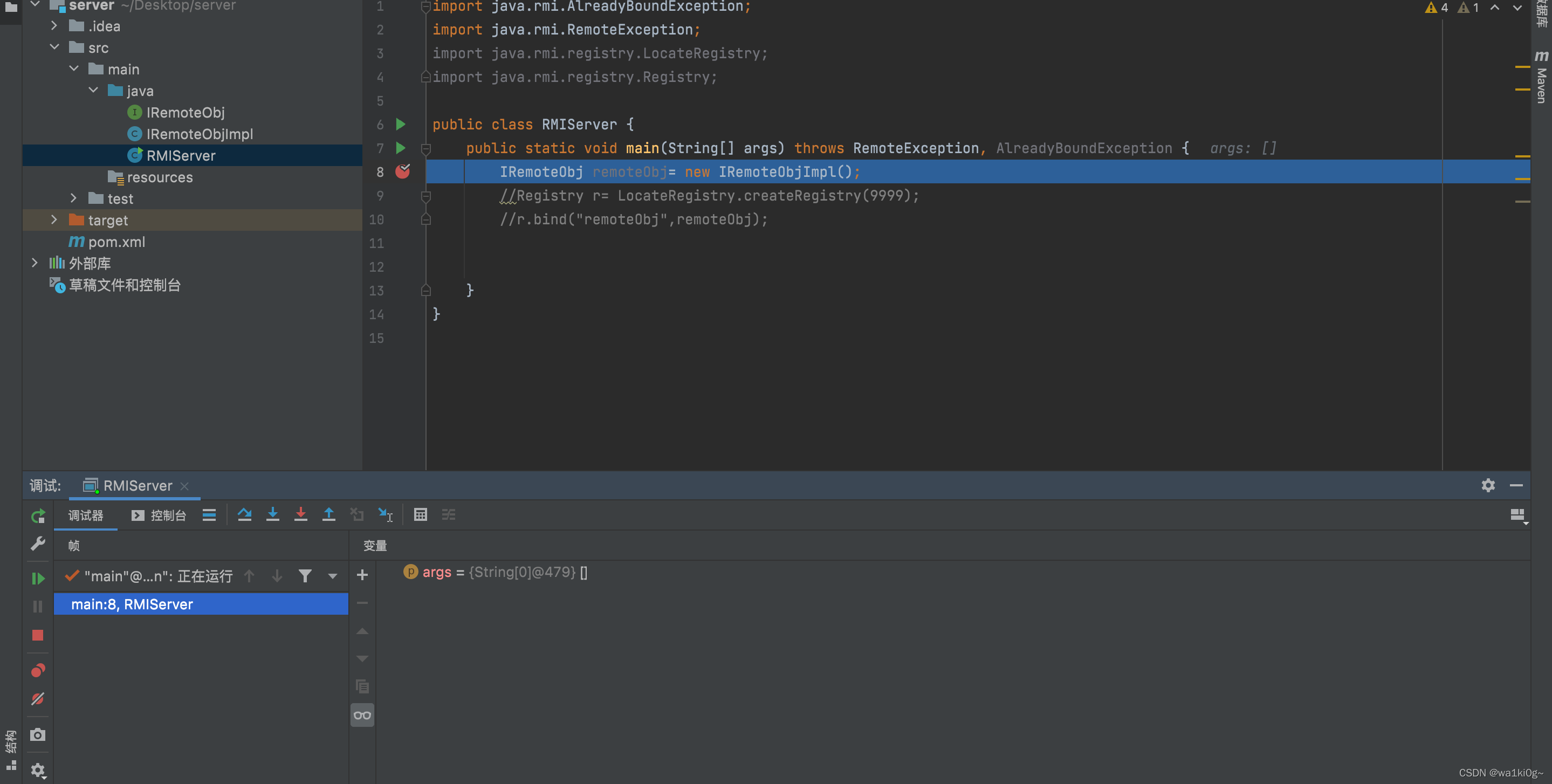Select main:8, RMIServer stack frame
This screenshot has height=784, width=1552.
click(x=201, y=604)
